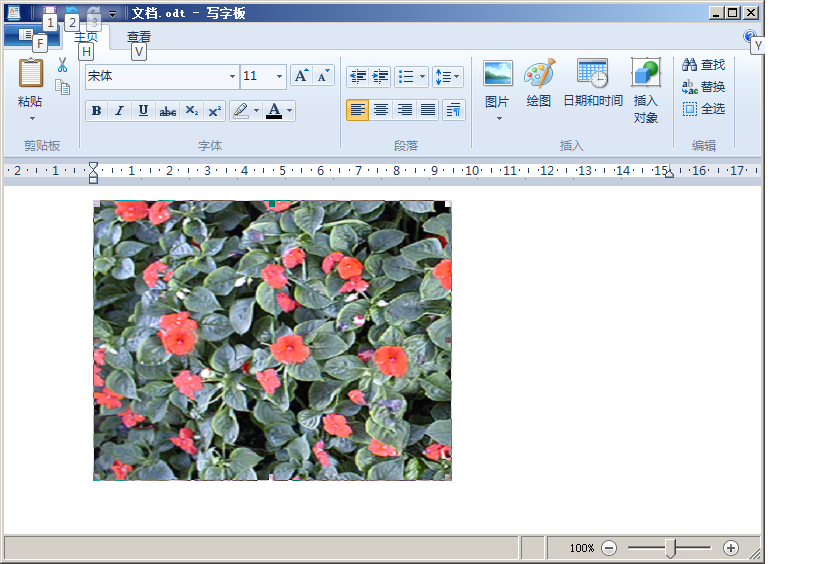Zoom in with the plus button
This screenshot has width=819, height=564.
point(731,548)
